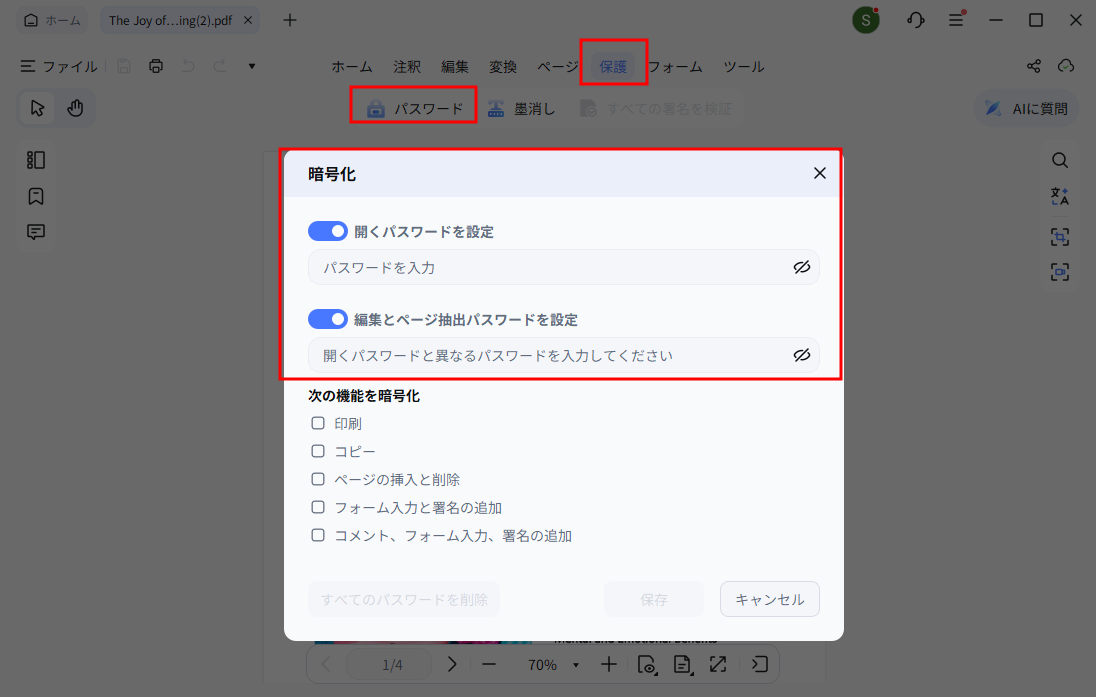Enter full screen reading view
Image resolution: width=1096 pixels, height=697 pixels.
pos(717,663)
